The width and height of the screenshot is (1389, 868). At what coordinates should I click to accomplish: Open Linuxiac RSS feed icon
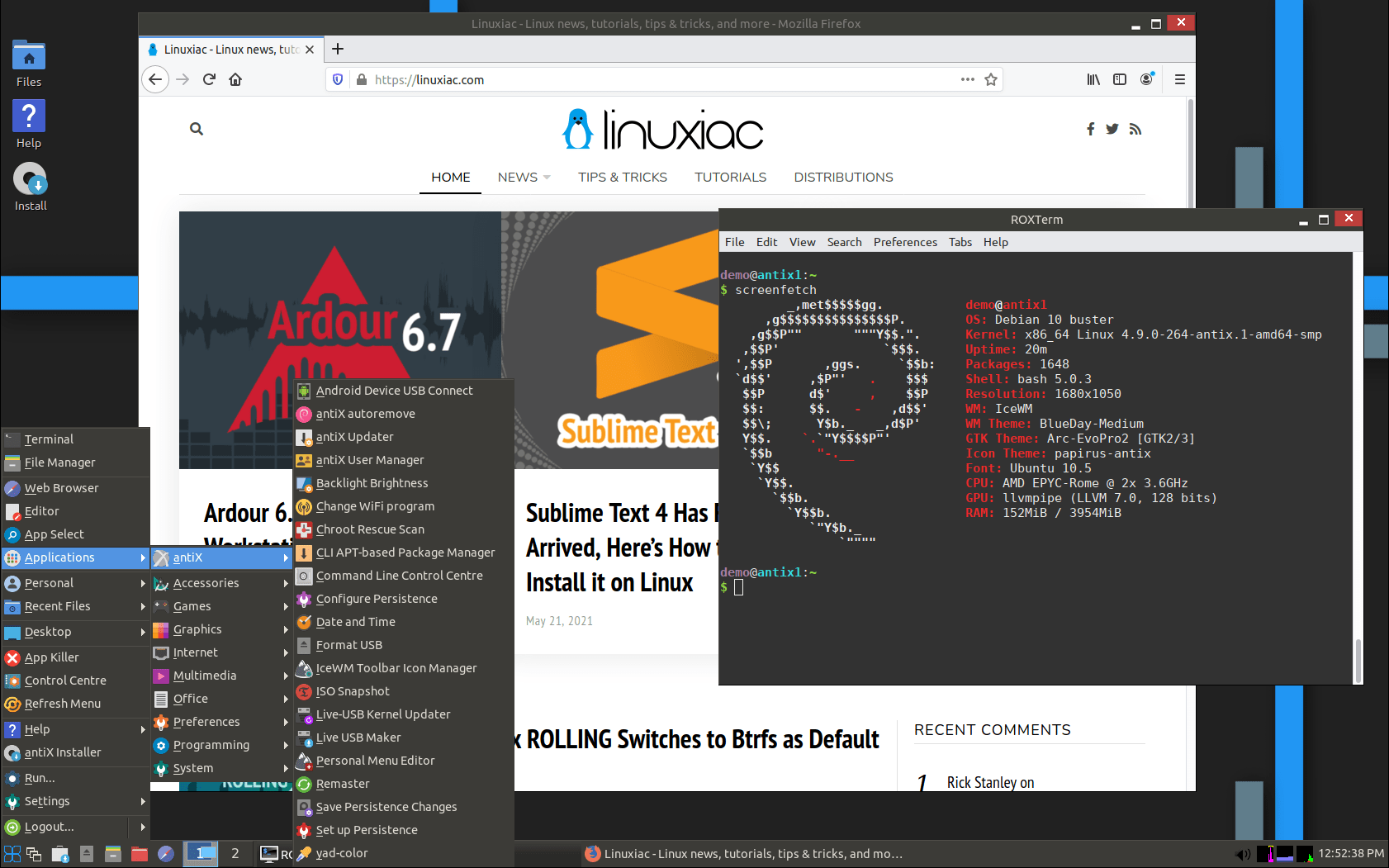pos(1135,129)
